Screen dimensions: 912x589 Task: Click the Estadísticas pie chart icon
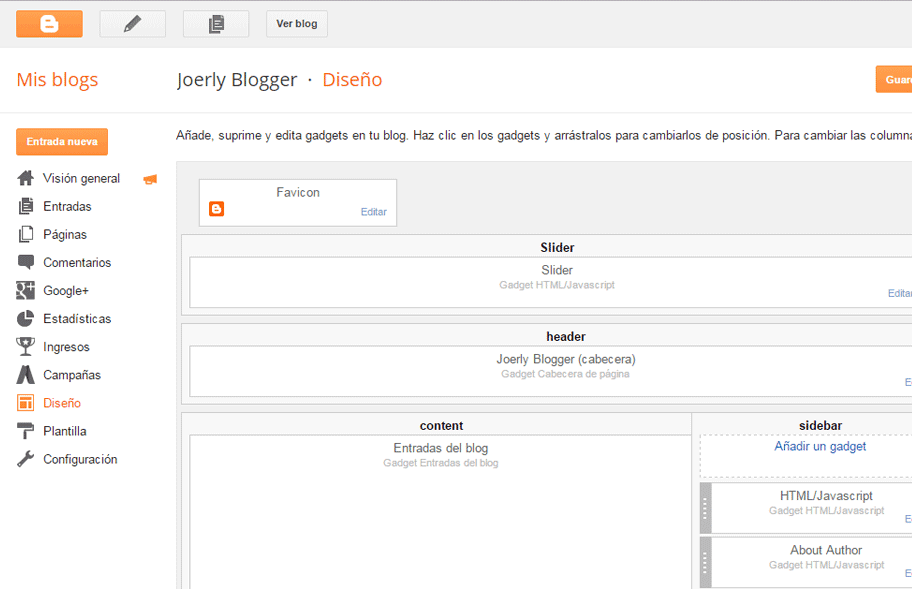(x=26, y=318)
